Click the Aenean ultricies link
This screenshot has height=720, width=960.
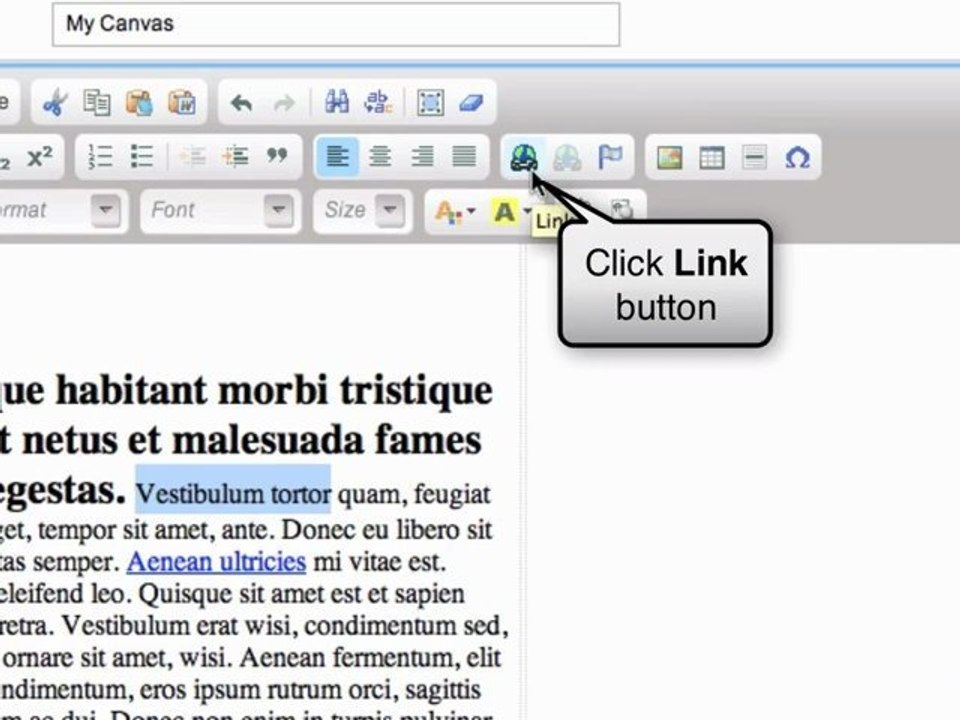click(x=216, y=561)
